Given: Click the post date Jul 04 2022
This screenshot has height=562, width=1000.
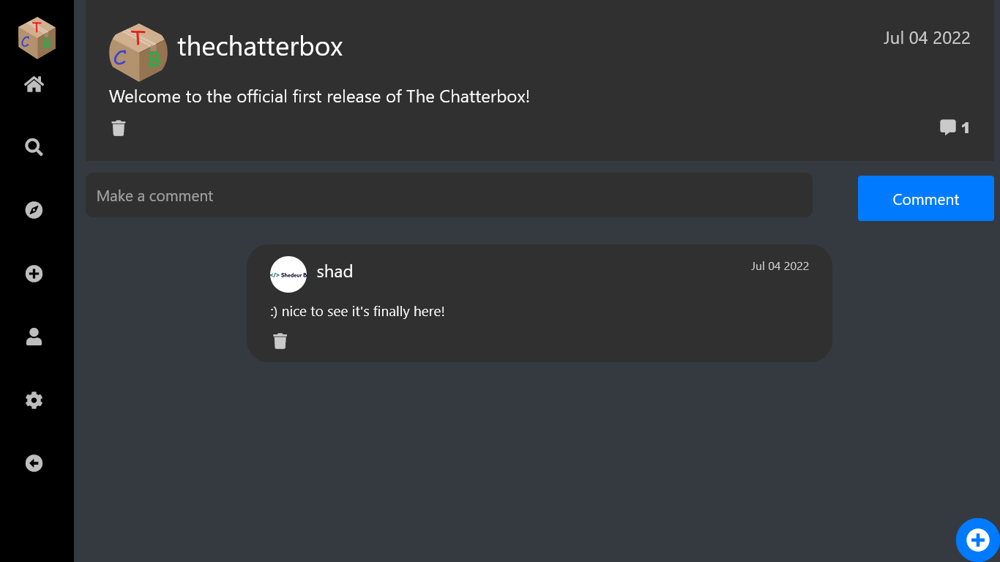Looking at the screenshot, I should pos(927,38).
